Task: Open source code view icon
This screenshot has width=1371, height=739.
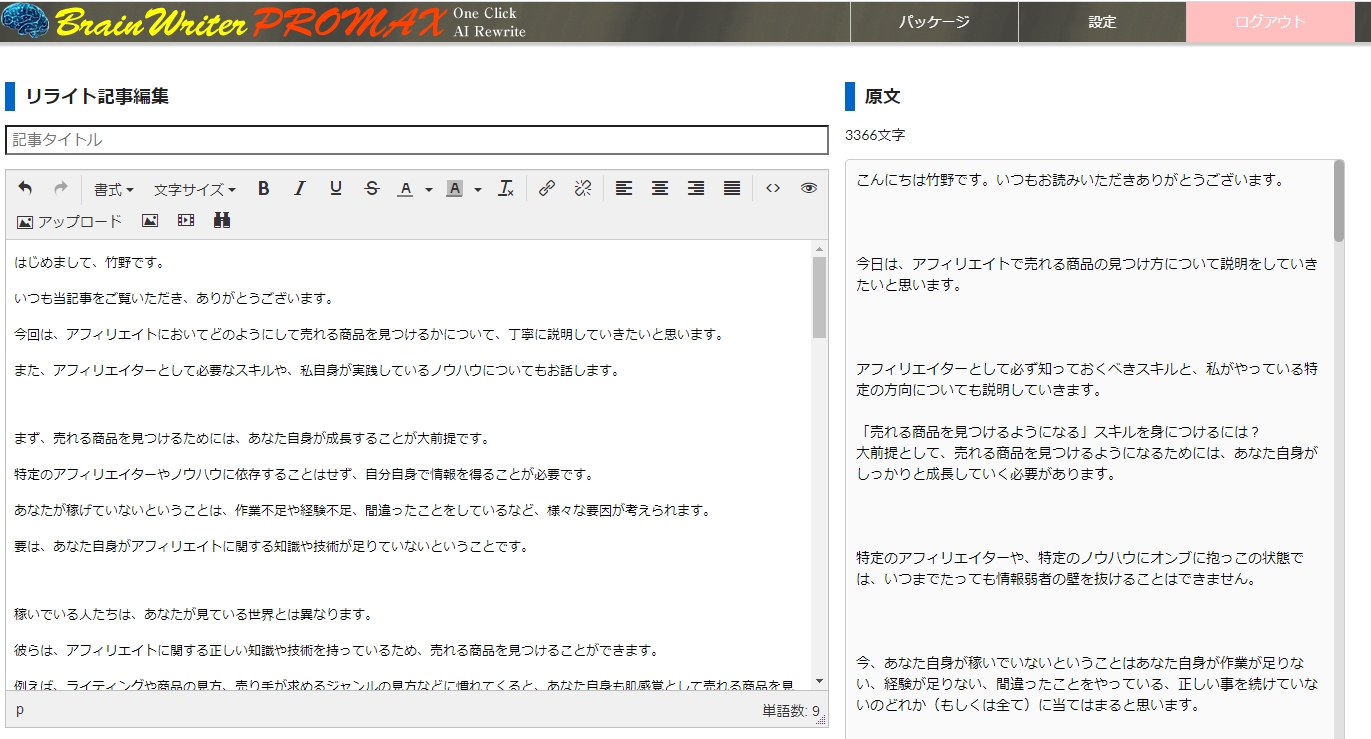Action: (x=772, y=189)
